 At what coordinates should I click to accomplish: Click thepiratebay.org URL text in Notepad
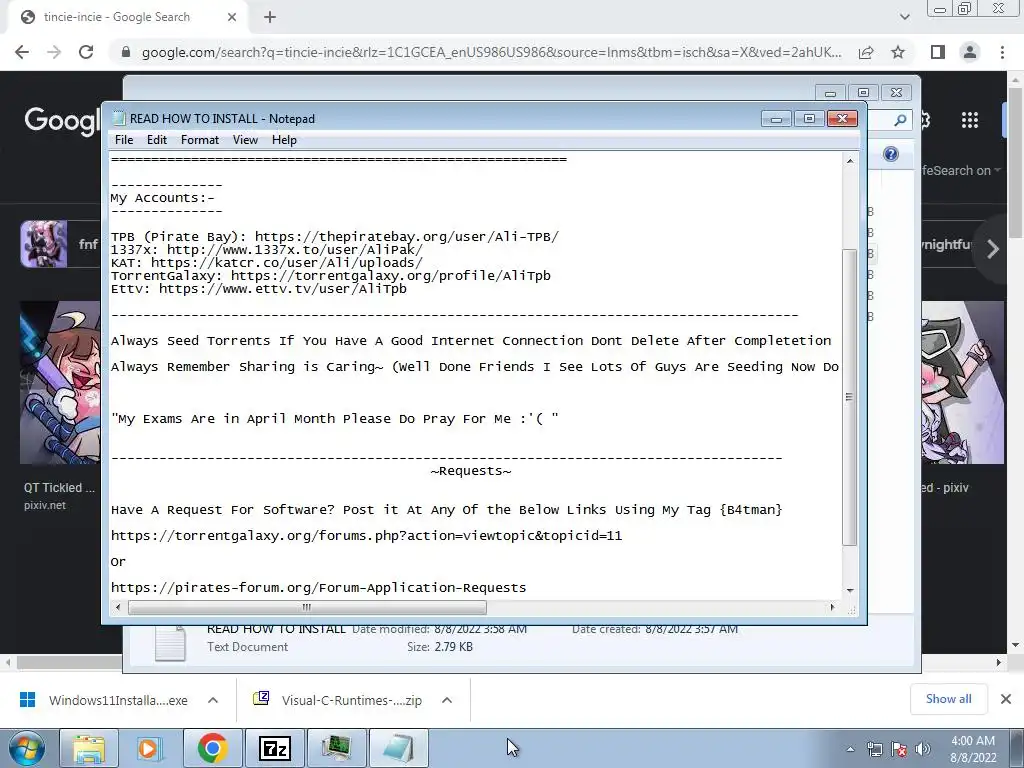click(406, 237)
